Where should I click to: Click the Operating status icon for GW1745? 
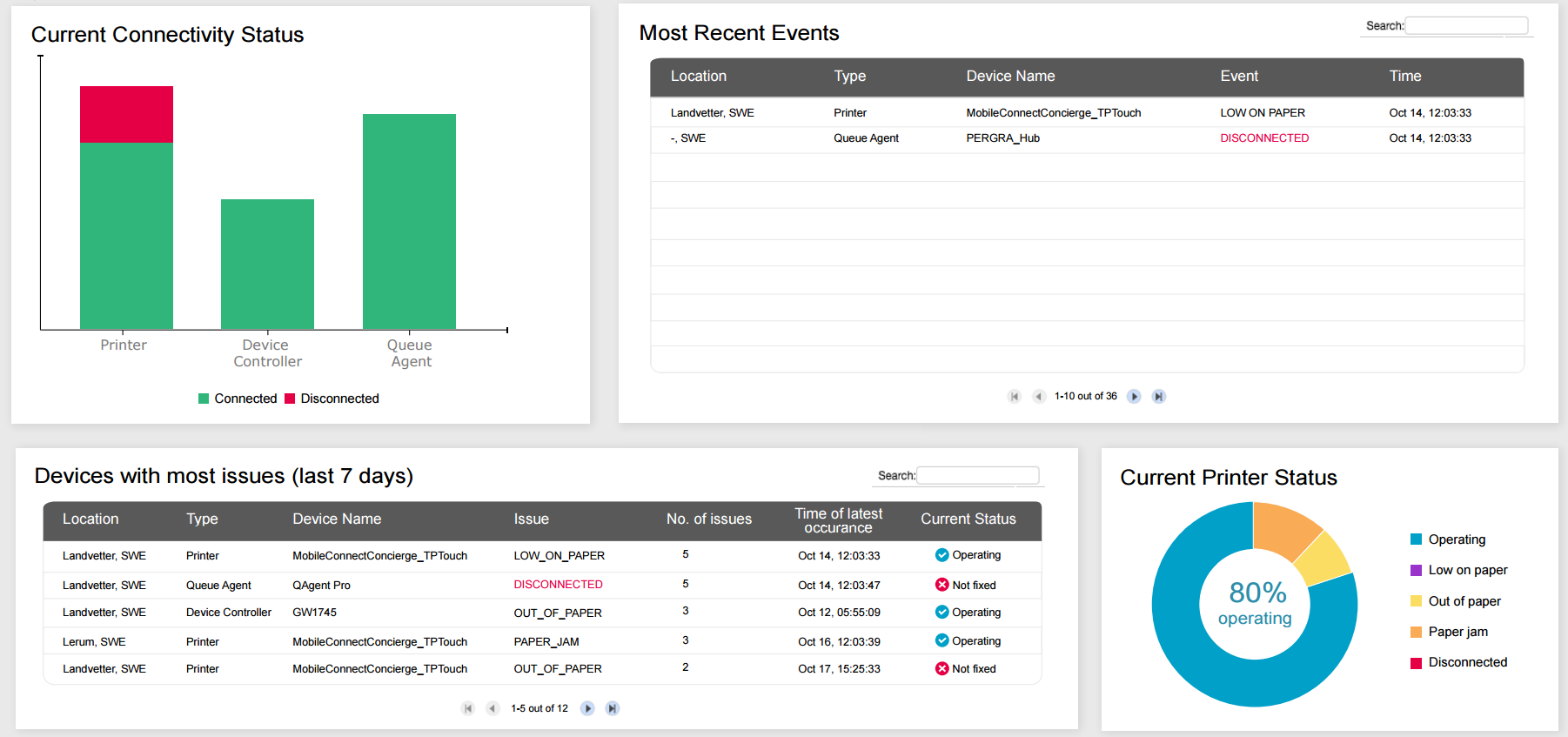coord(941,613)
